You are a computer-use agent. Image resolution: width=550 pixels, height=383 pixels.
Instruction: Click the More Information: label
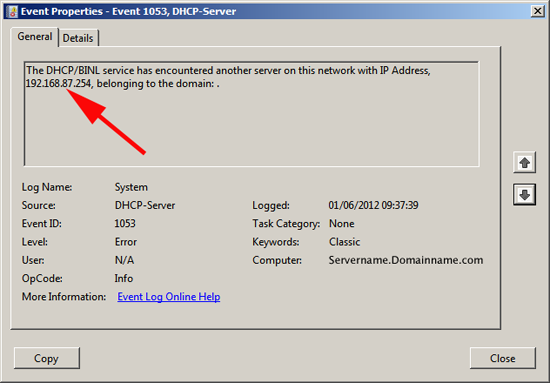pyautogui.click(x=64, y=297)
